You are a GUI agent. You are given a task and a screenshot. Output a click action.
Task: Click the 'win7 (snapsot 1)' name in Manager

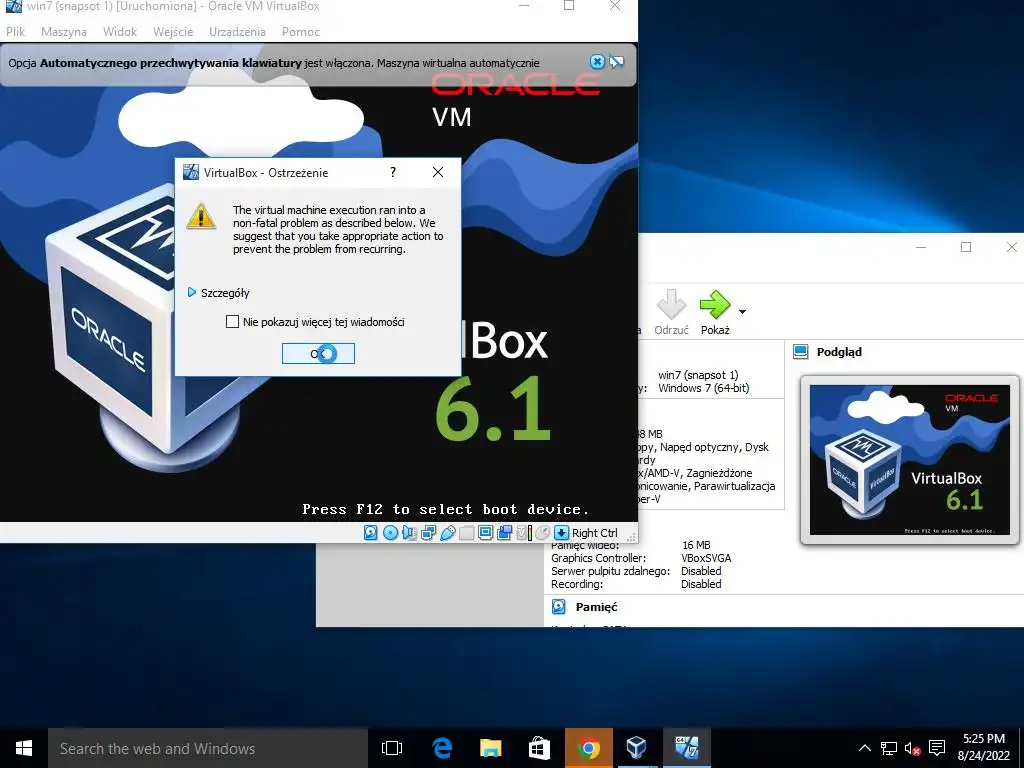coord(698,375)
